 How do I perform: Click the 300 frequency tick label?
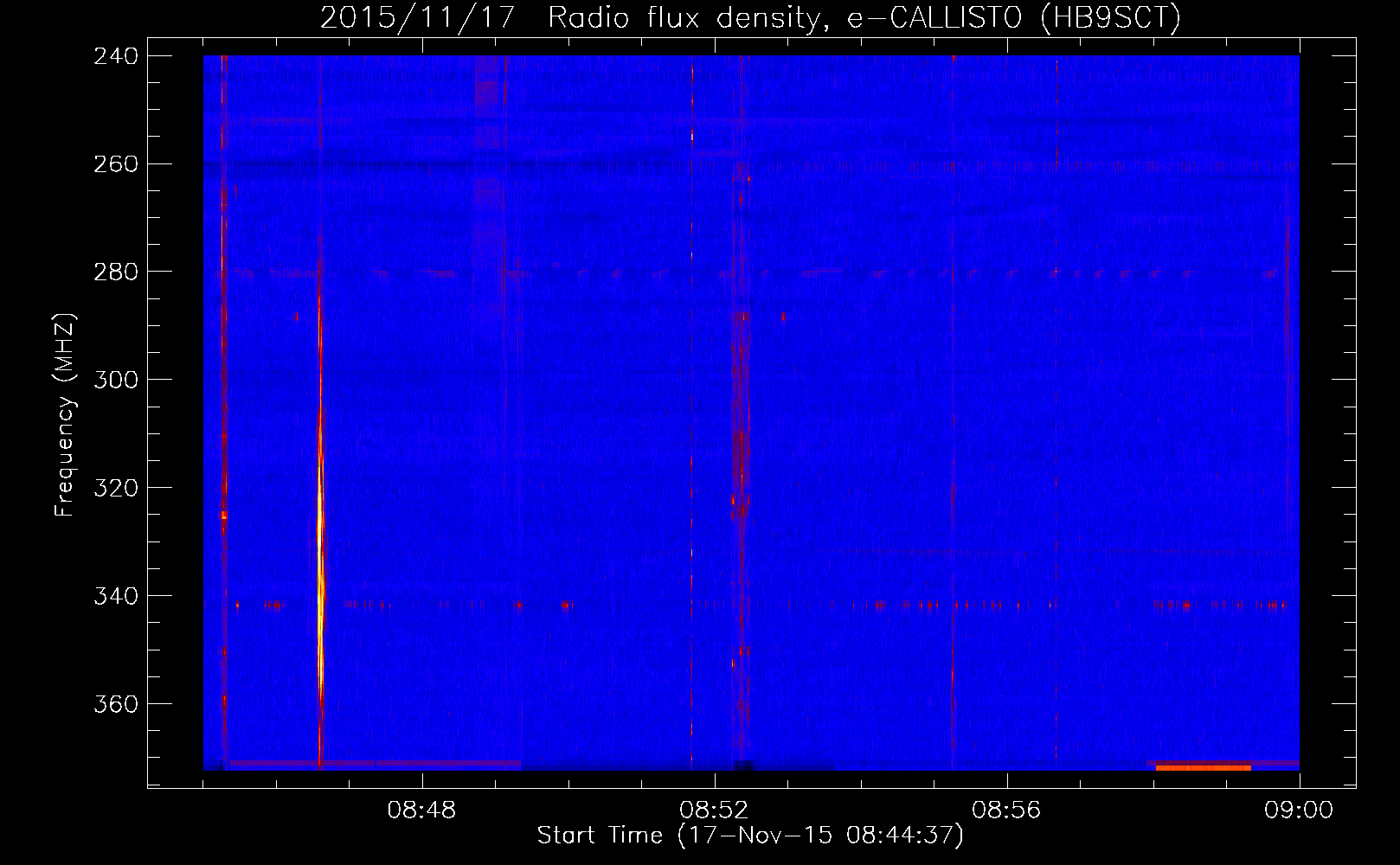(116, 380)
